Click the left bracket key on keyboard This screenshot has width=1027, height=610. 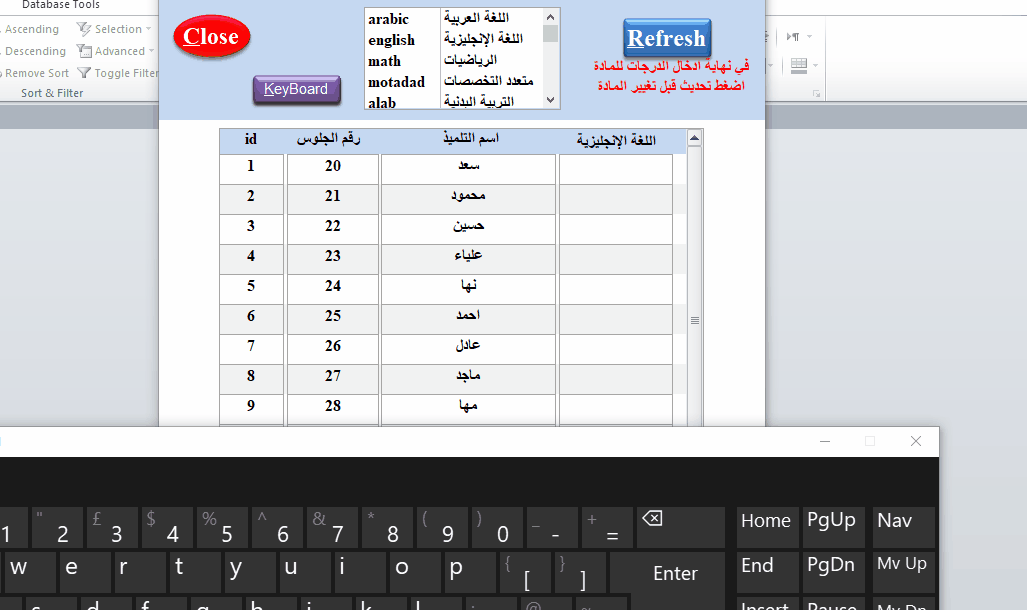pos(525,572)
